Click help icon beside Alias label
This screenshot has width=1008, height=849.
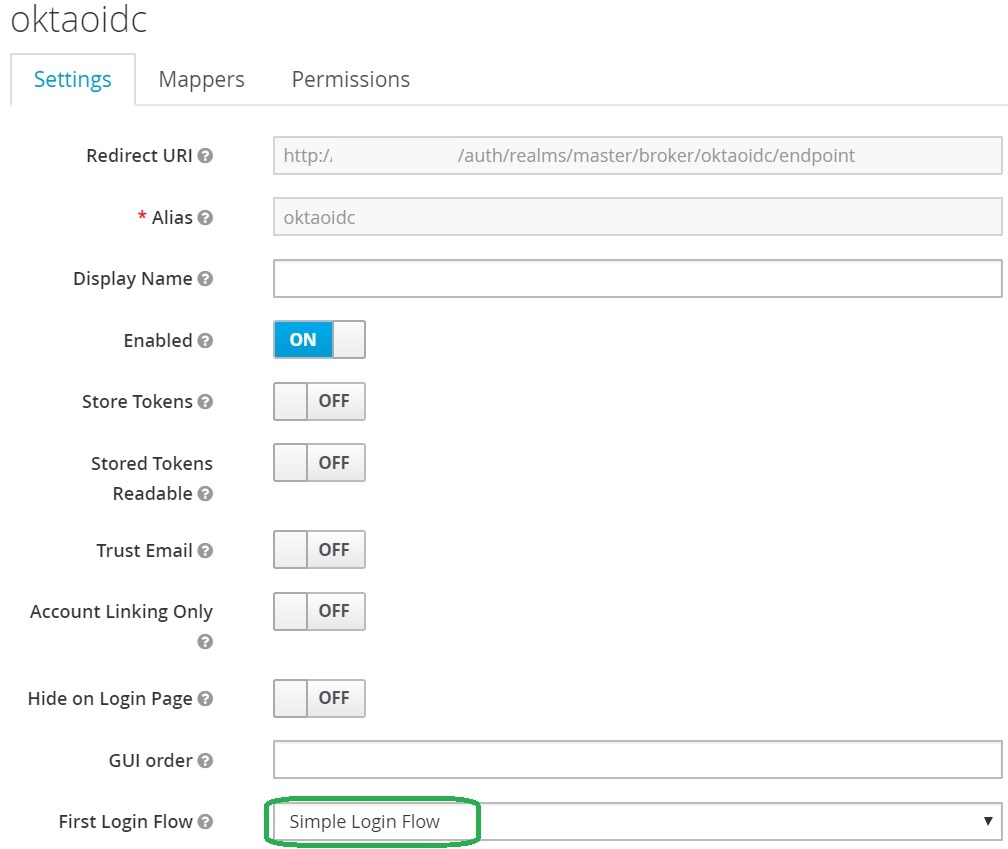205,218
